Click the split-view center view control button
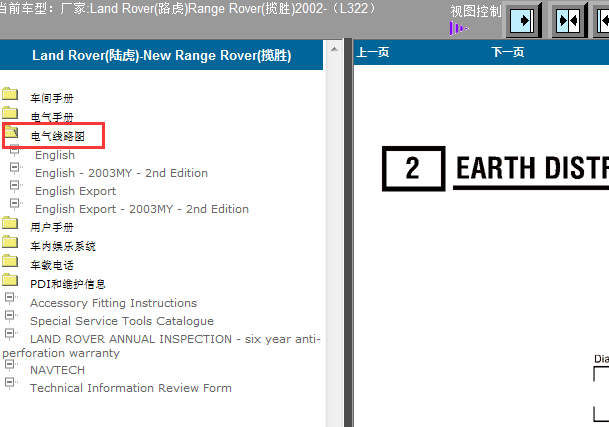Image resolution: width=609 pixels, height=427 pixels. (x=568, y=21)
